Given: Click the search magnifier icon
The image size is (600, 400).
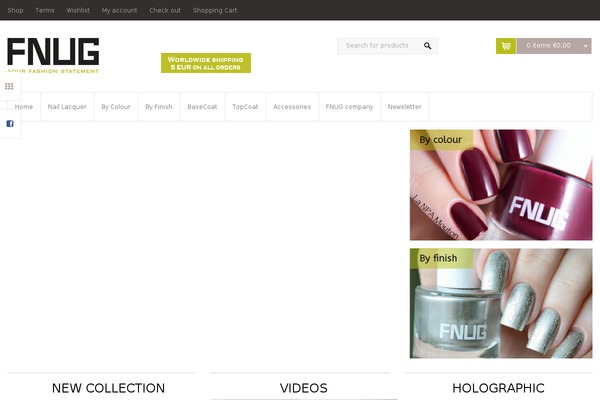Looking at the screenshot, I should (427, 46).
